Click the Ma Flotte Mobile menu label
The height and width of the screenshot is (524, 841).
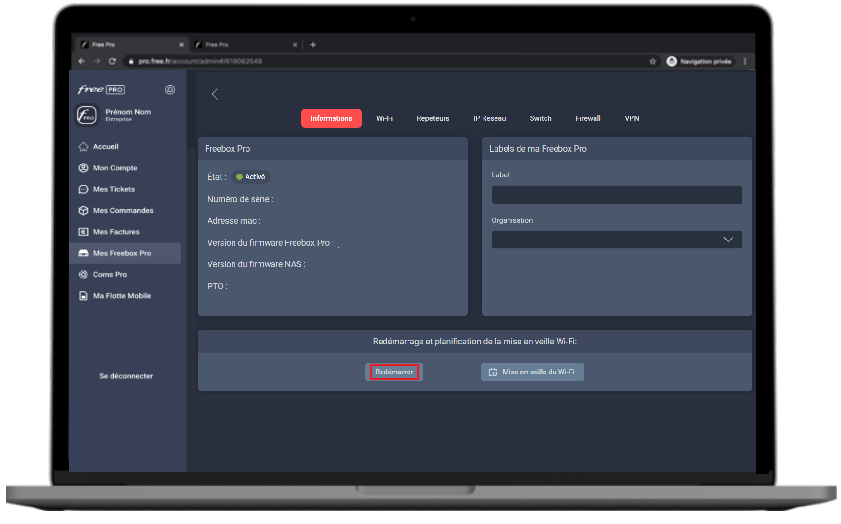pyautogui.click(x=122, y=296)
